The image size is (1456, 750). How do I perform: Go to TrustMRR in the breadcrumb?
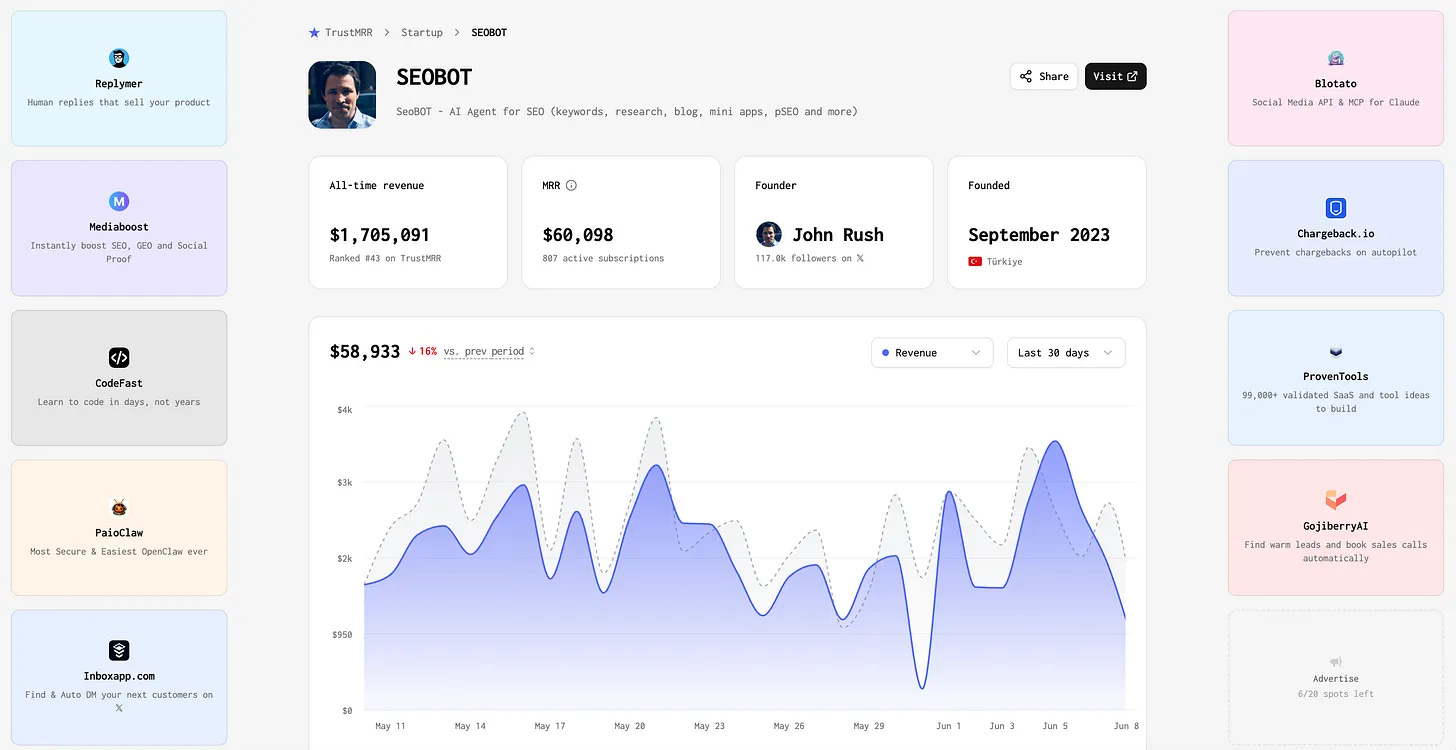coord(348,33)
